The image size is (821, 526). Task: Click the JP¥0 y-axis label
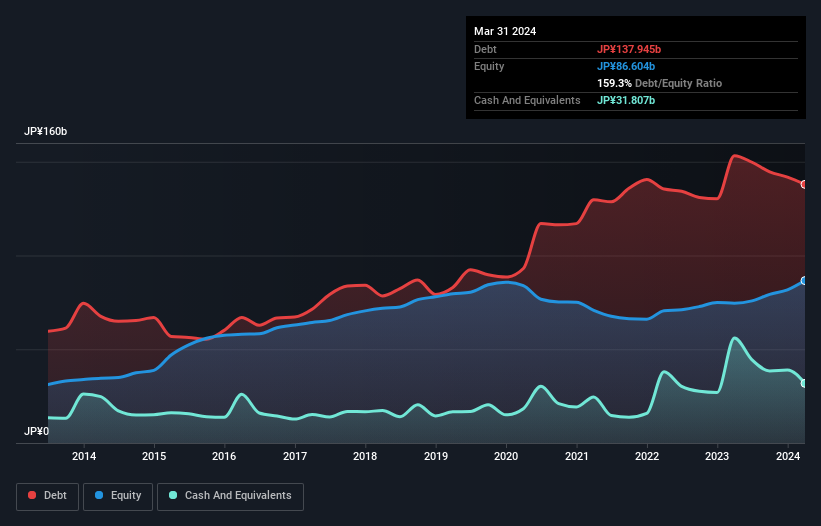pyautogui.click(x=36, y=431)
